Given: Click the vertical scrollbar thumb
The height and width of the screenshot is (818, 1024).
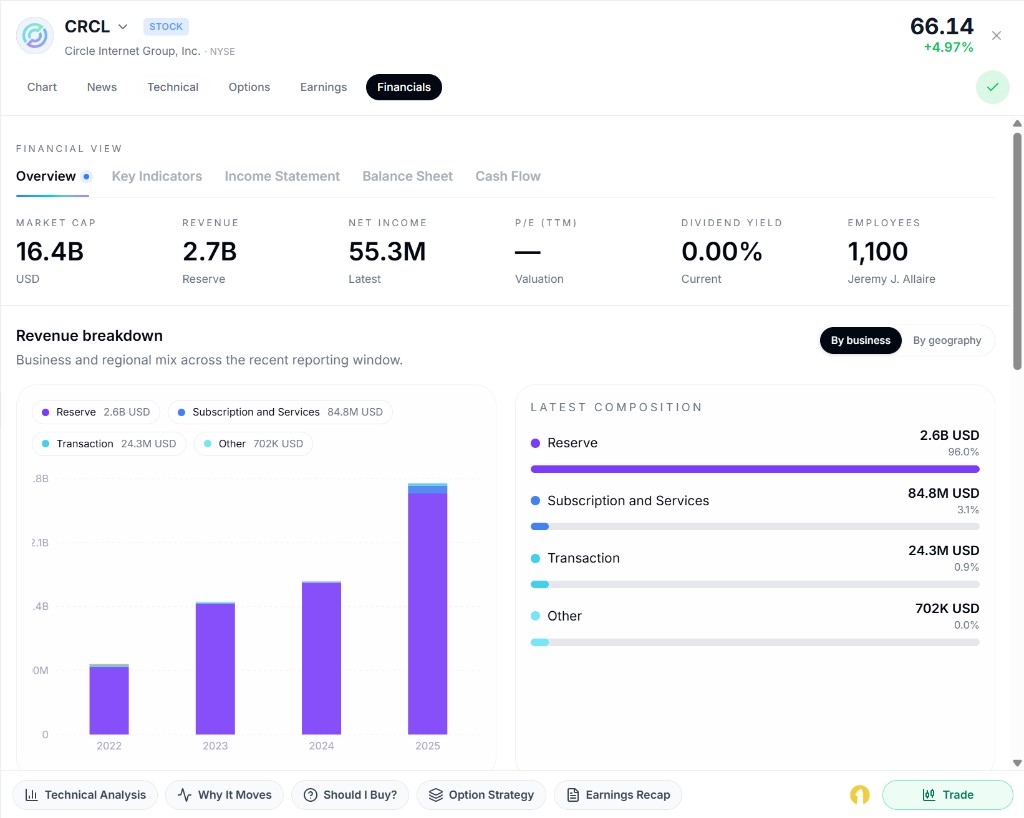Looking at the screenshot, I should coord(1017,251).
